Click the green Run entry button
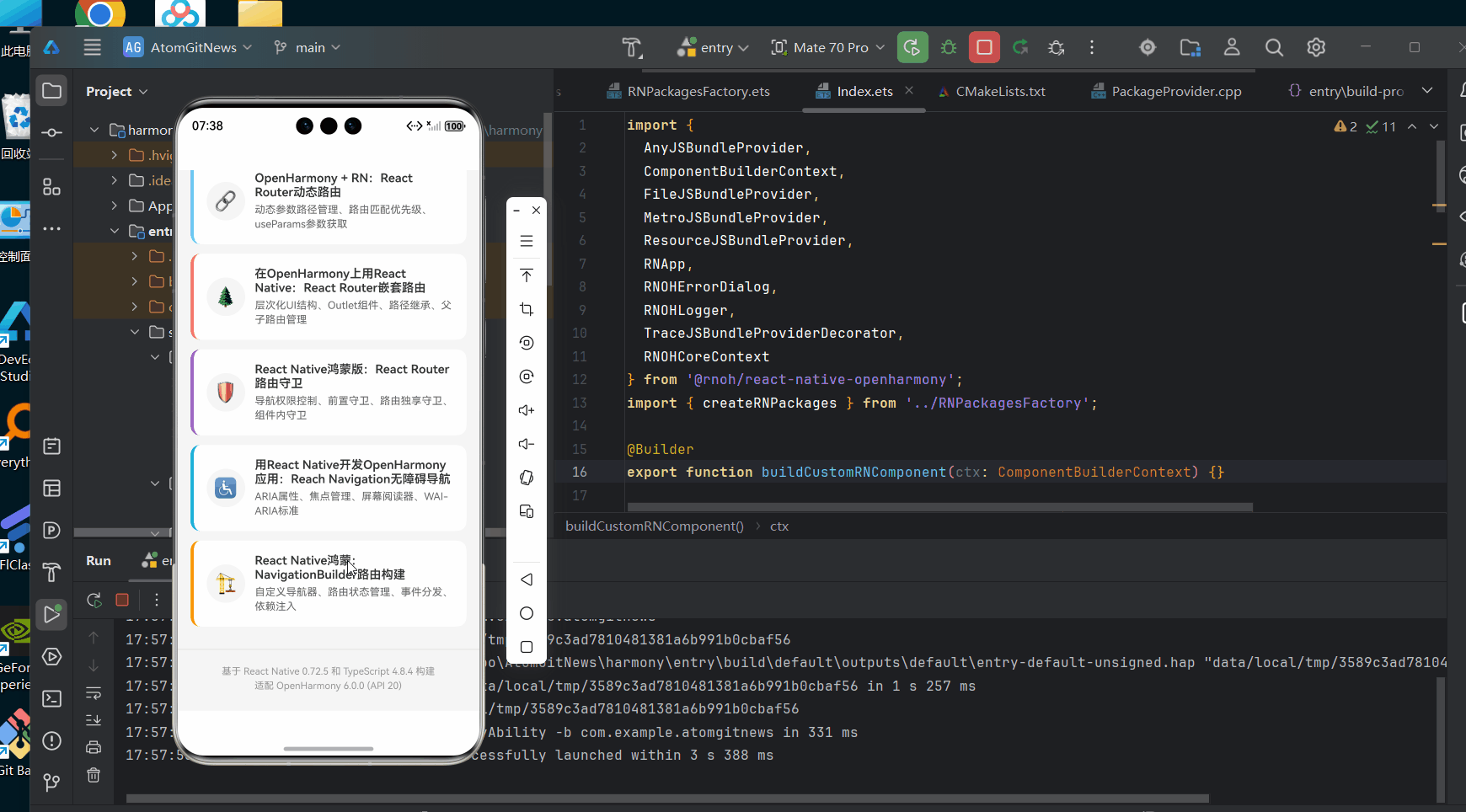The height and width of the screenshot is (812, 1466). 912,47
